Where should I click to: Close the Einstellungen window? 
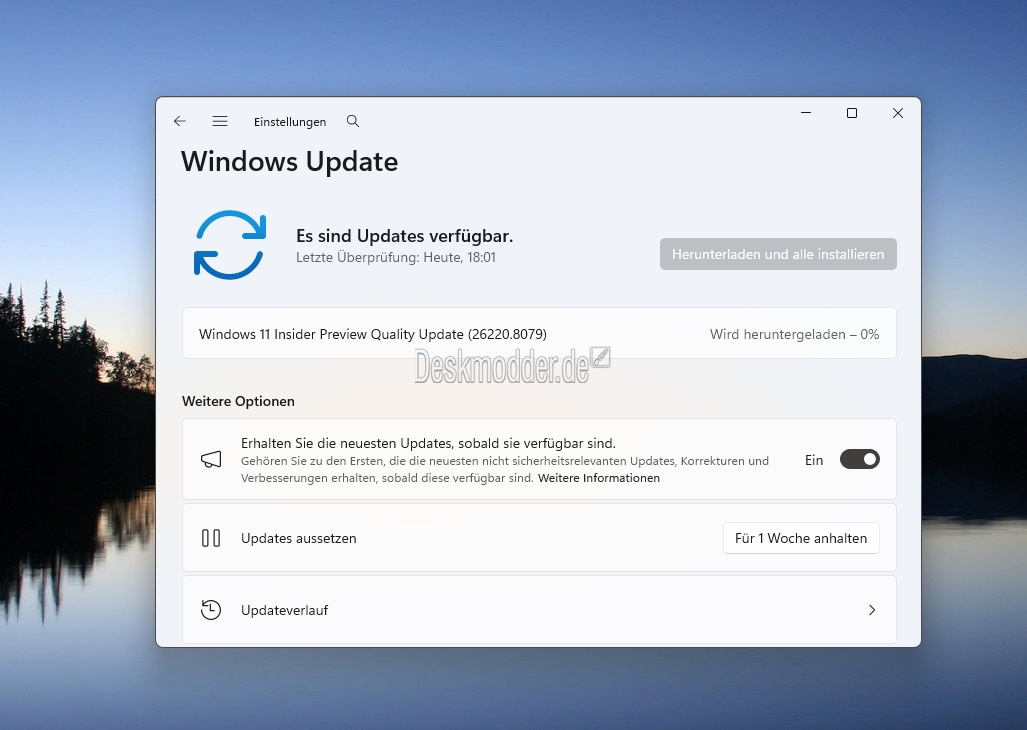tap(898, 113)
